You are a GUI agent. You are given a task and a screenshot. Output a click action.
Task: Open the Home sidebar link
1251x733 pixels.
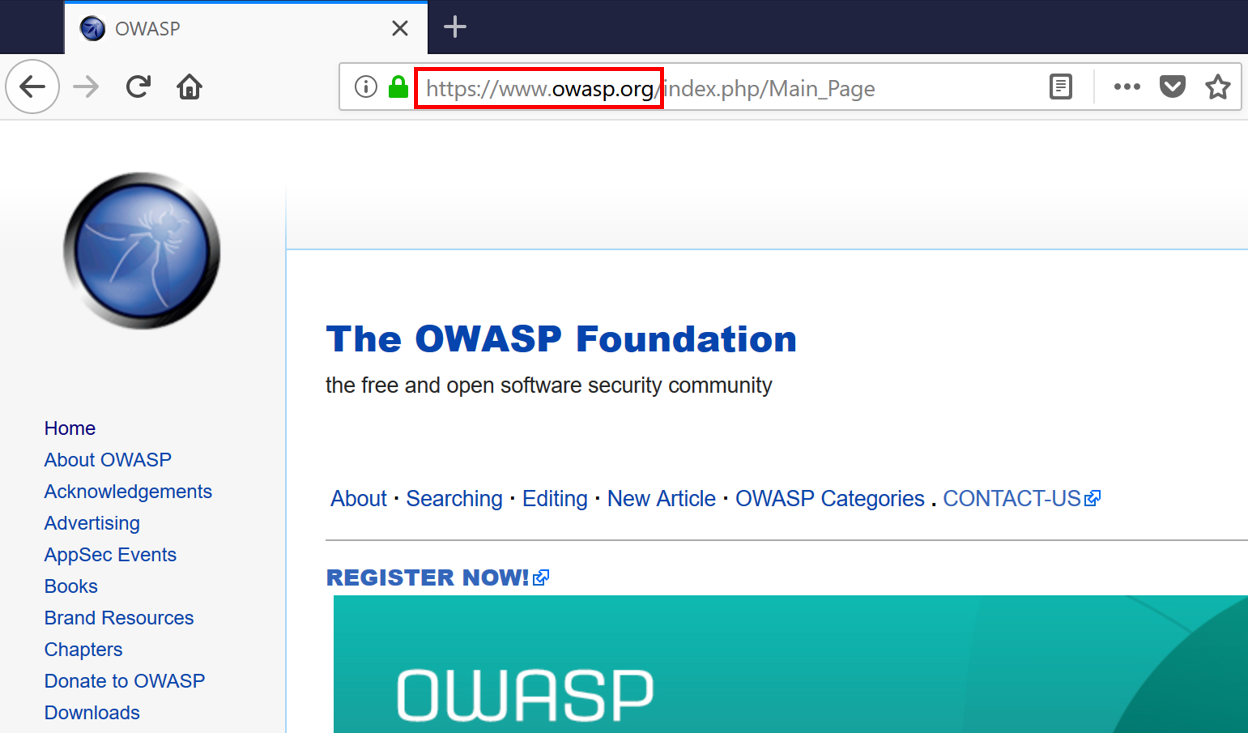(70, 428)
